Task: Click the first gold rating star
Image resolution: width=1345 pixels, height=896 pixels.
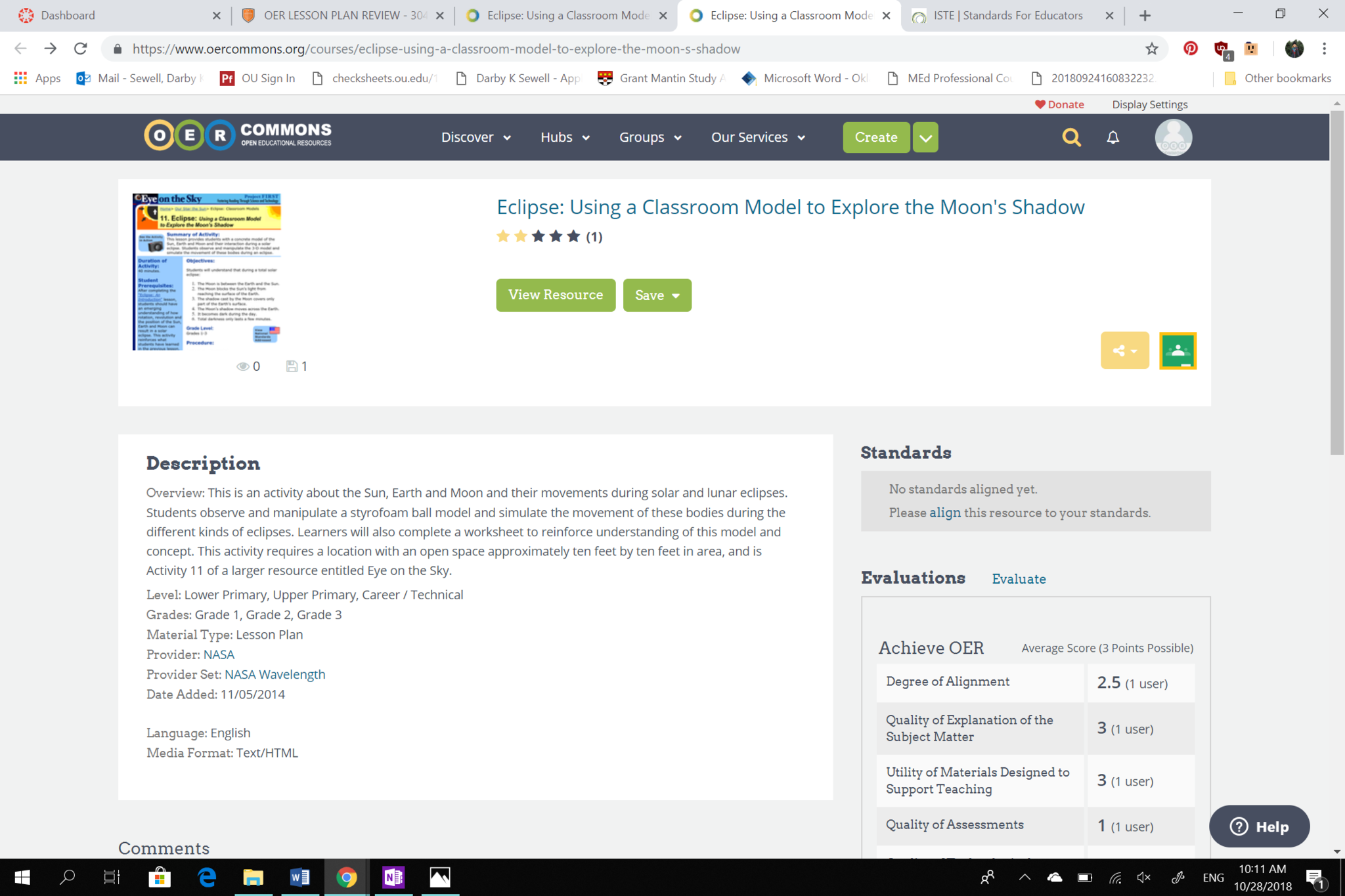Action: tap(503, 236)
